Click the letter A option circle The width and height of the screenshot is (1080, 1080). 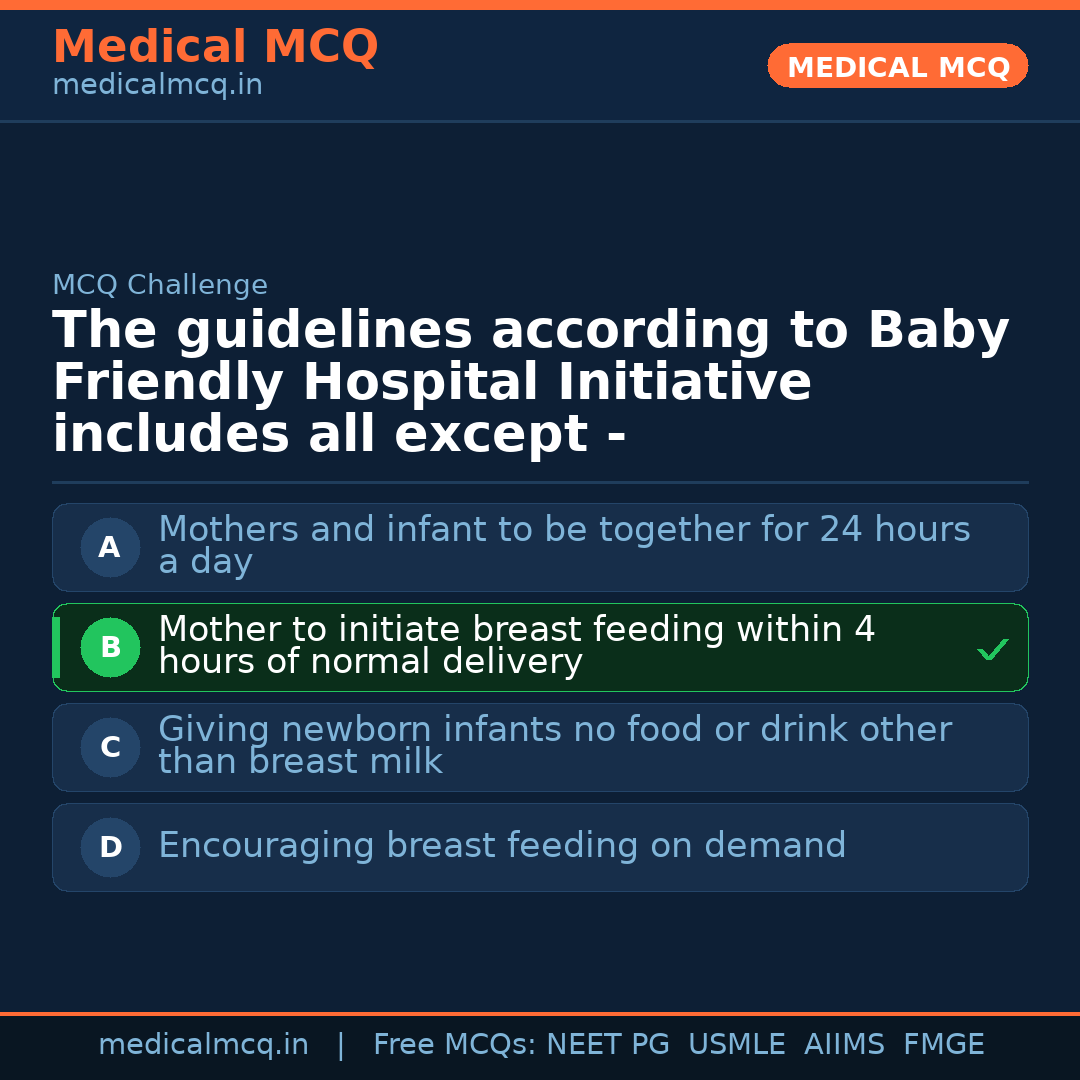coord(110,547)
